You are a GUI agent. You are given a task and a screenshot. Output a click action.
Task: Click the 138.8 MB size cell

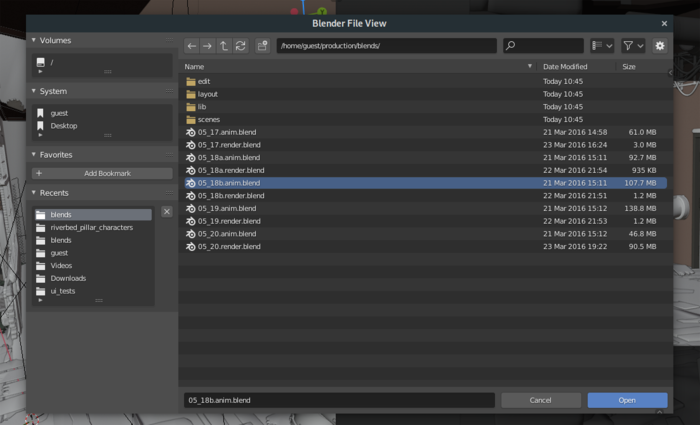tap(640, 208)
